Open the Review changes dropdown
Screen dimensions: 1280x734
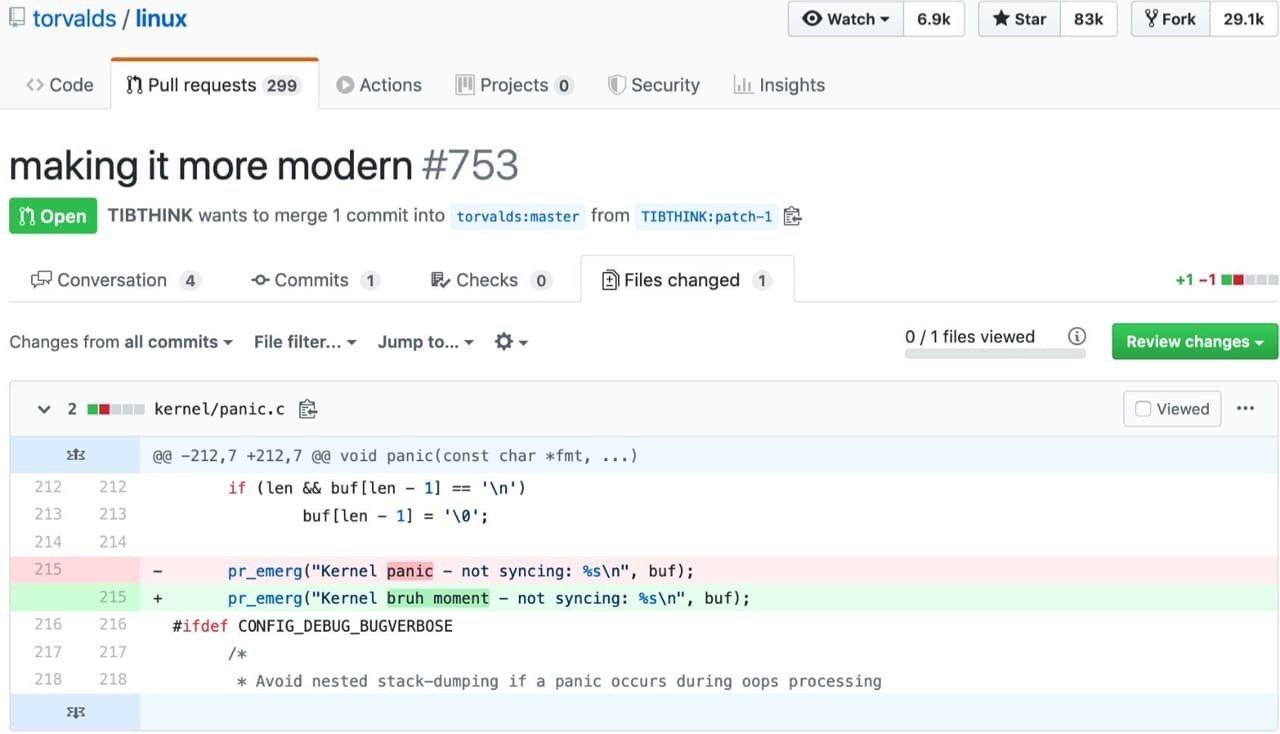coord(1195,342)
